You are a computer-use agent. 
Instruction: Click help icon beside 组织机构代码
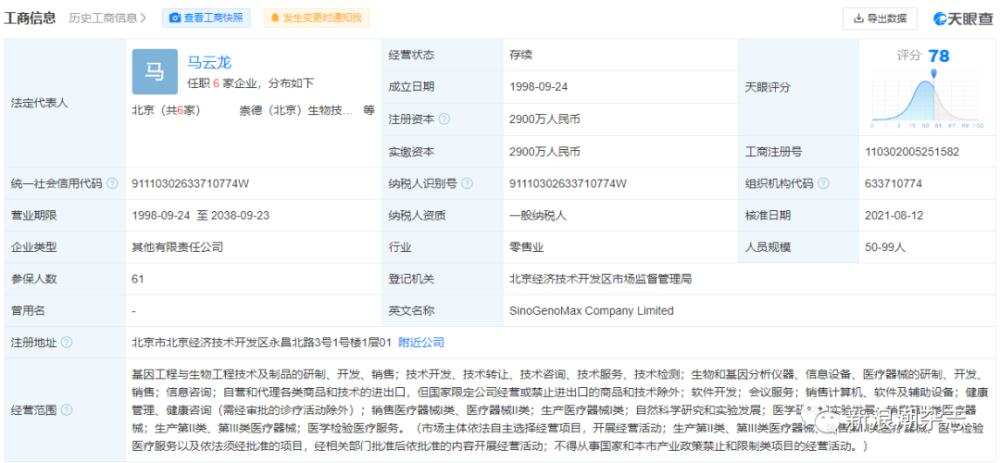pyautogui.click(x=823, y=184)
